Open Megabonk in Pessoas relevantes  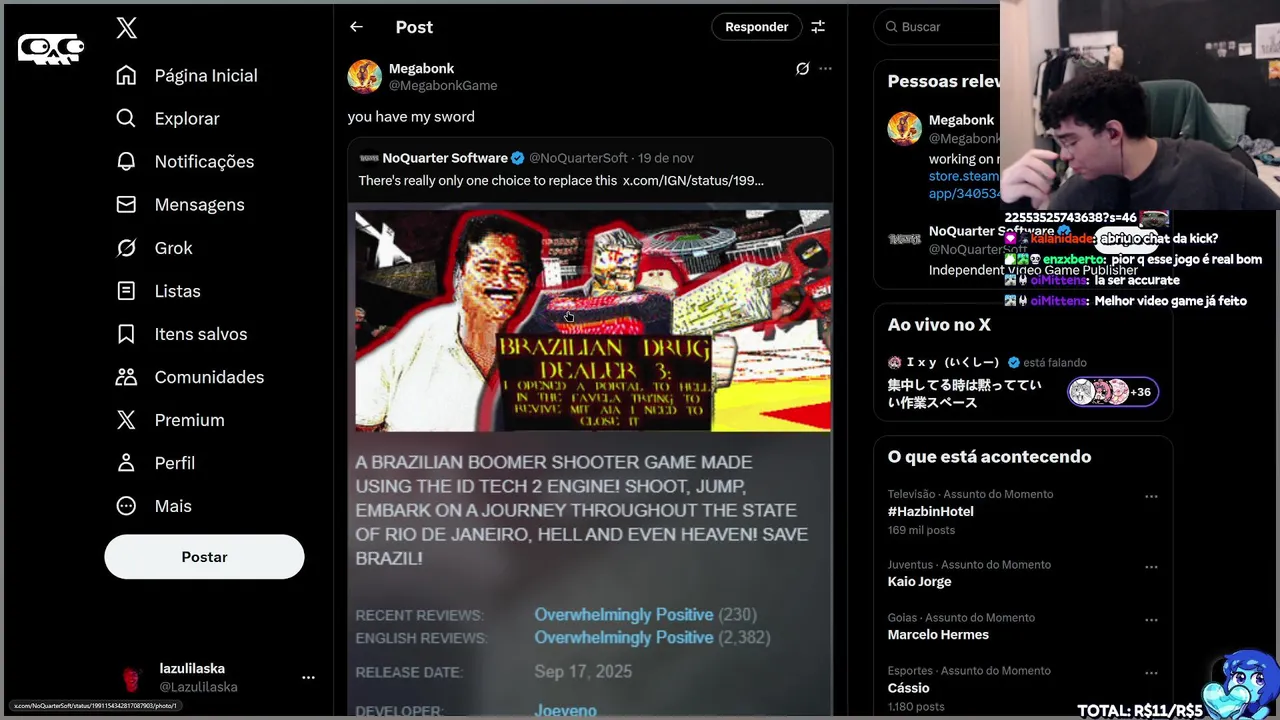coord(961,120)
